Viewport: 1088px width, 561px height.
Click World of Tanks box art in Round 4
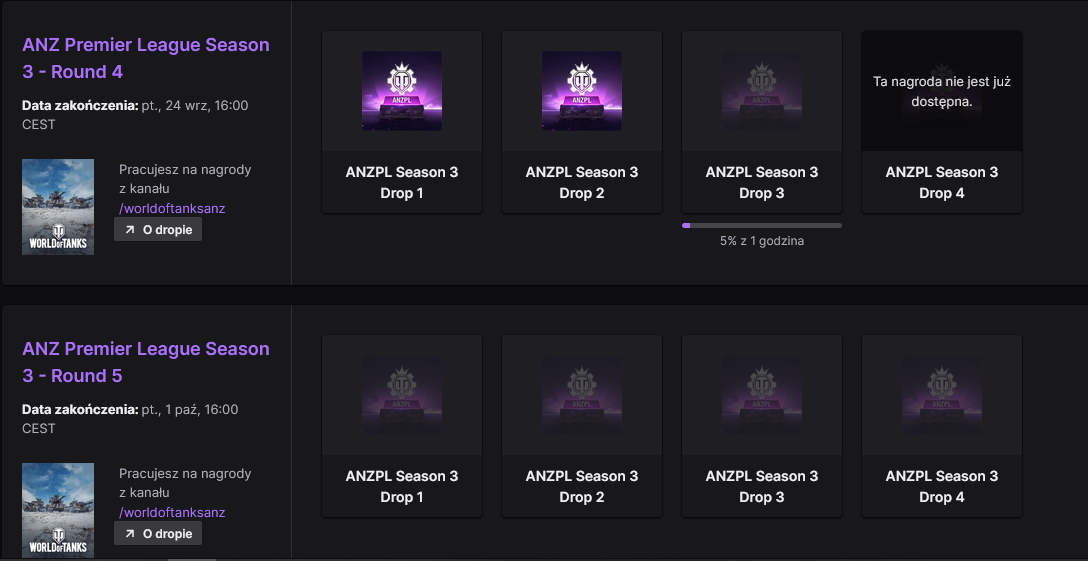pyautogui.click(x=58, y=207)
